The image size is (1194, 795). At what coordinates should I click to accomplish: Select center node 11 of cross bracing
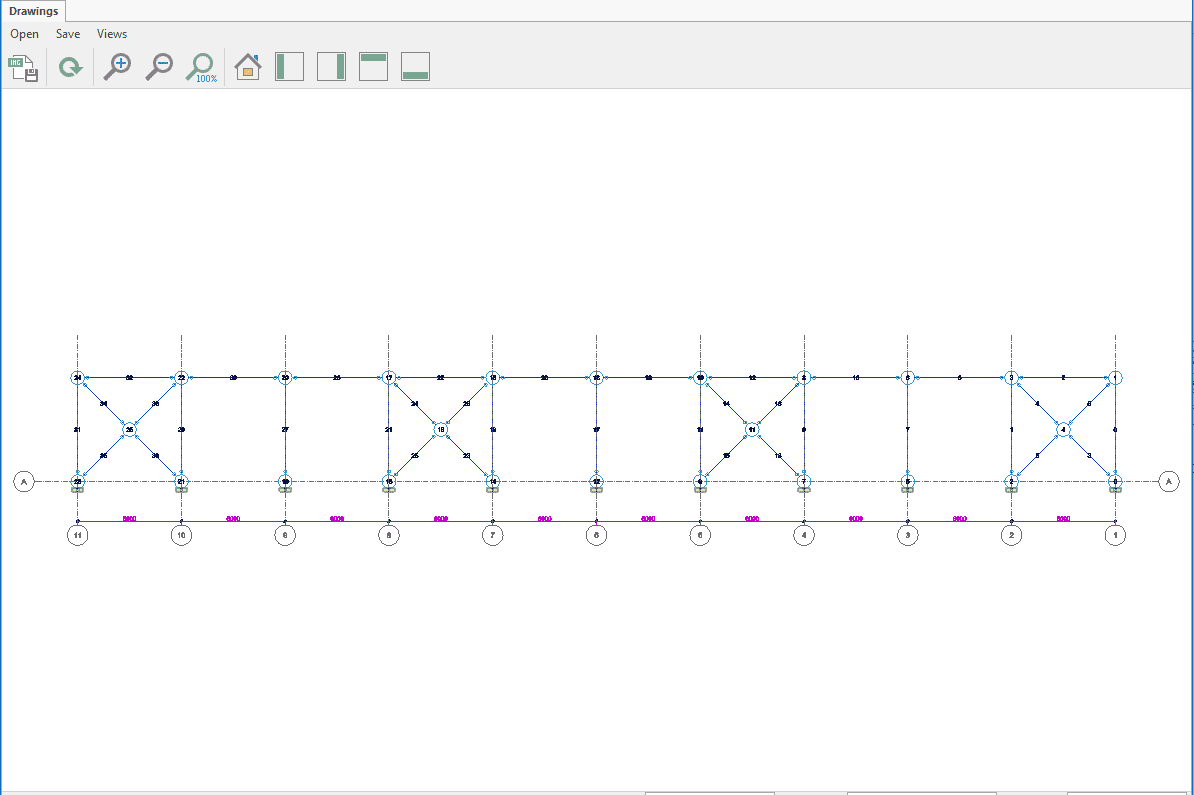(752, 429)
